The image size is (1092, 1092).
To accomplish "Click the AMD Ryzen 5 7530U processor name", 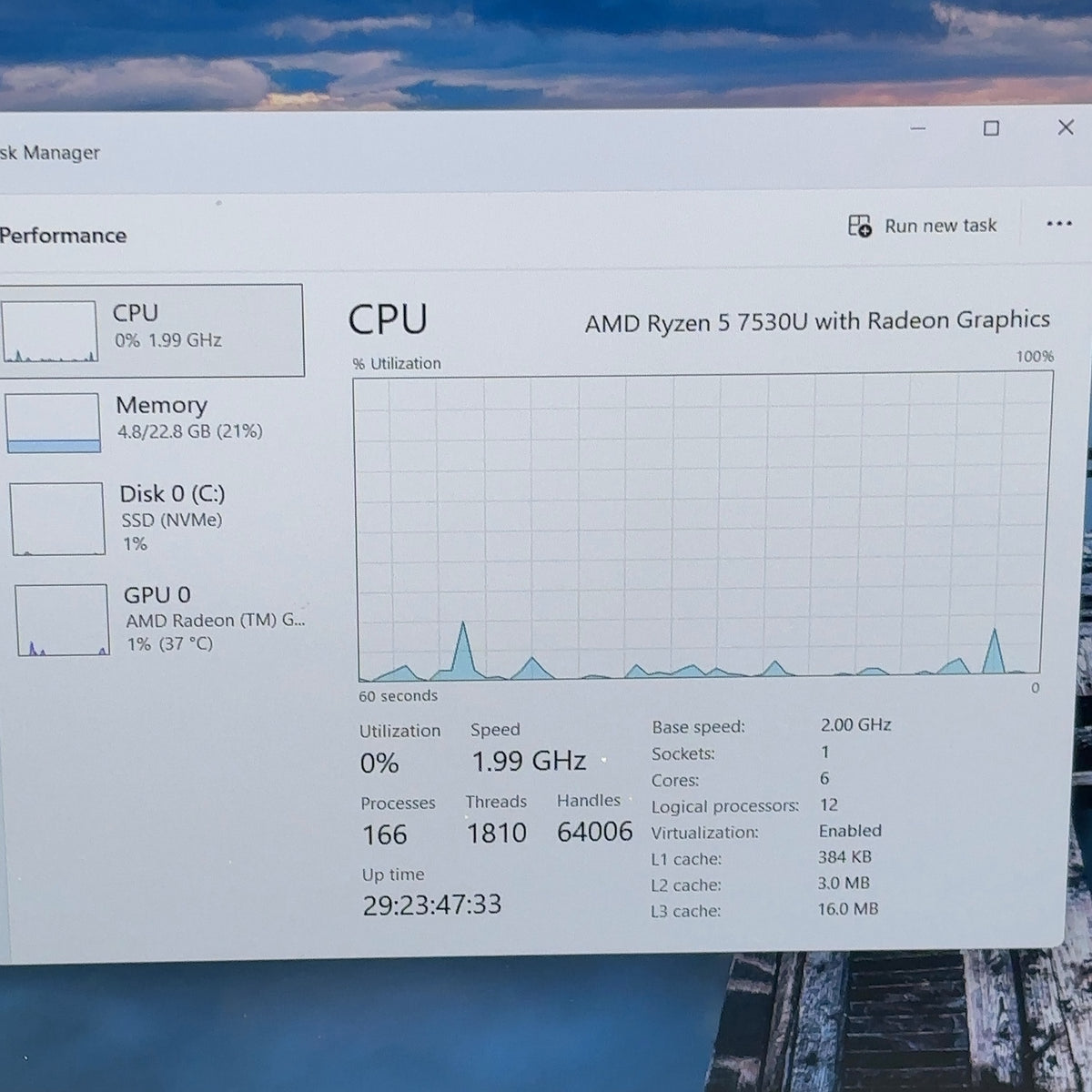I will point(817,321).
